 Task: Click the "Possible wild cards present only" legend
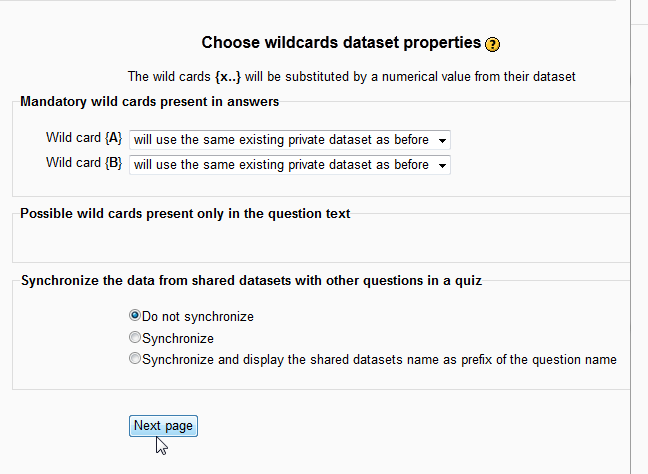tap(185, 214)
